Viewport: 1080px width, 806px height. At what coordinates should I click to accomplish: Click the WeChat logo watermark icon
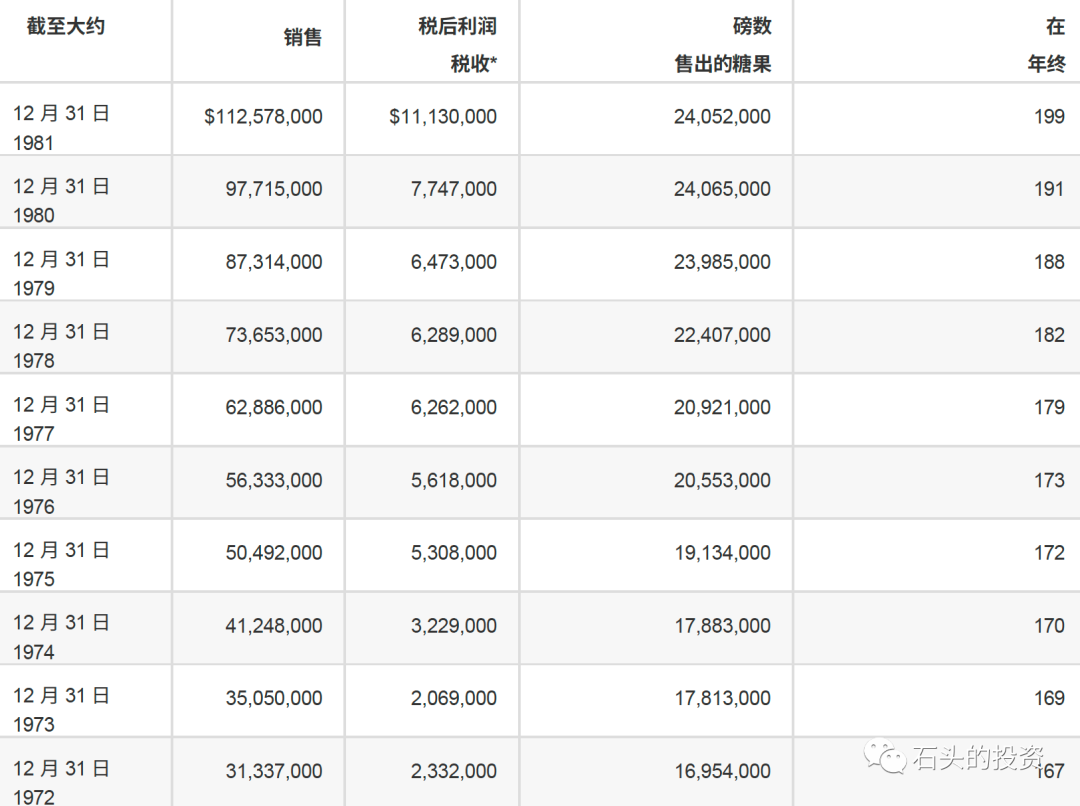tap(885, 756)
